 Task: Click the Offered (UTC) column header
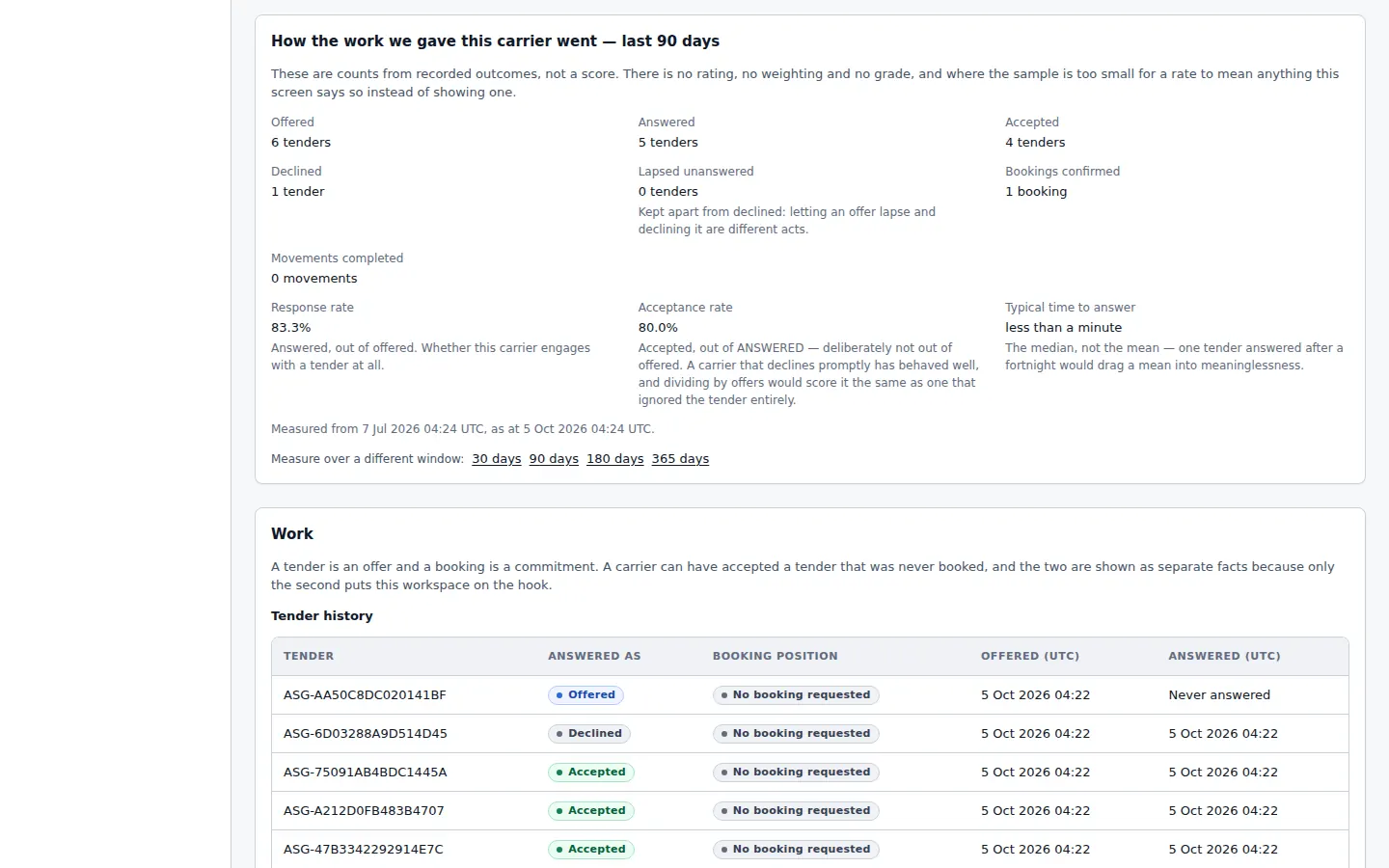[x=1030, y=656]
